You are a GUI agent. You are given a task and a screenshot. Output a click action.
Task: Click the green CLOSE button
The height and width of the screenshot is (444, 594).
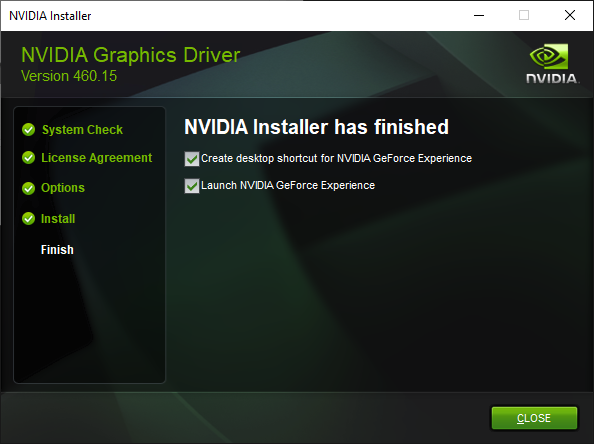pos(534,418)
